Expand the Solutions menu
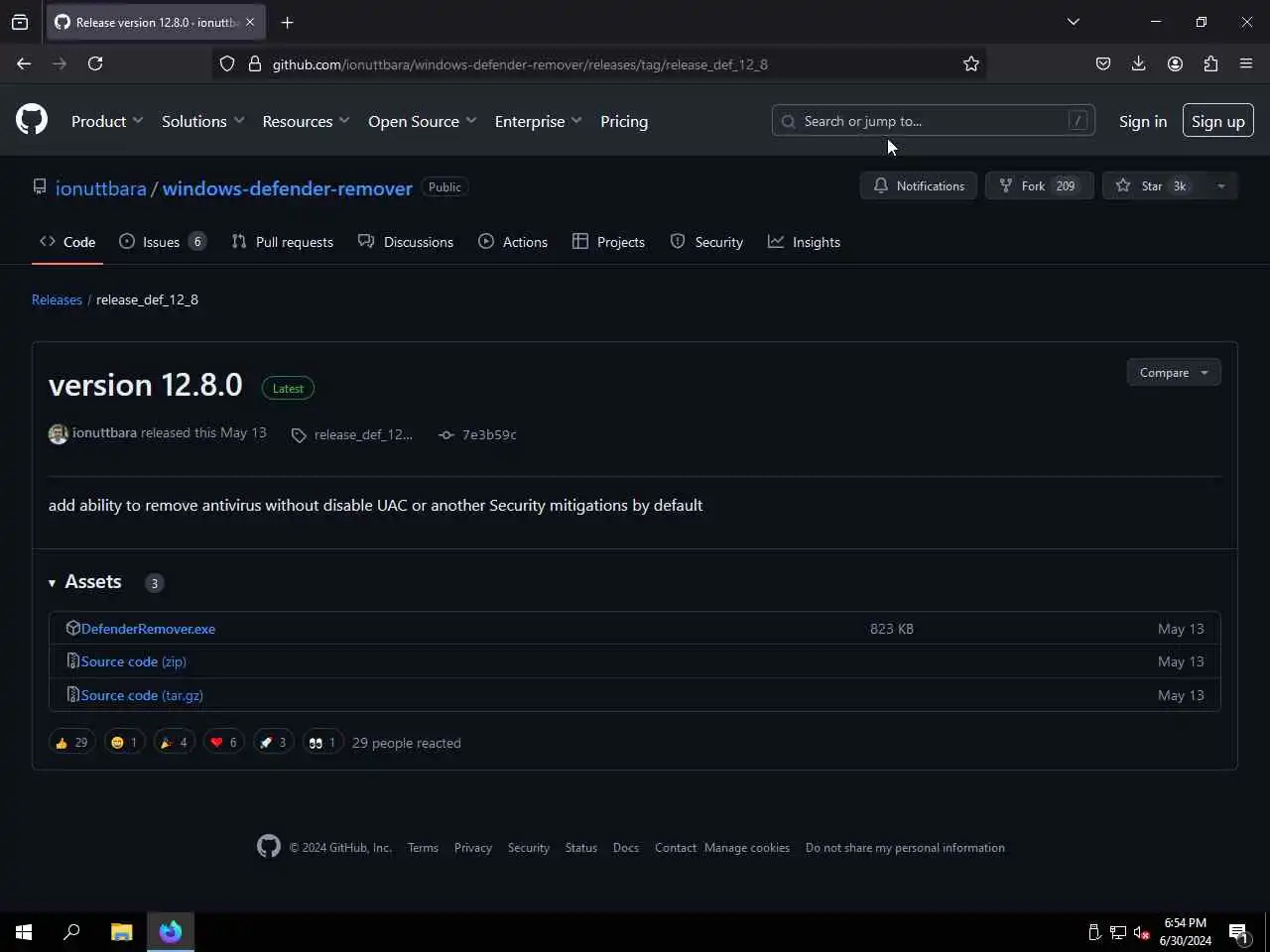1270x952 pixels. pyautogui.click(x=203, y=121)
